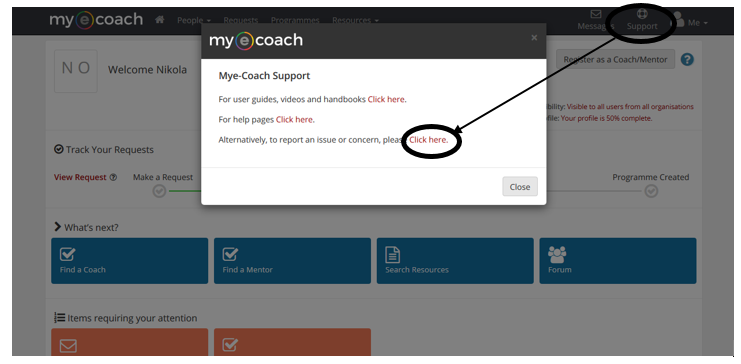Screen dimensions: 741x364
Task: Click the orange envelope tile
Action: click(x=129, y=342)
